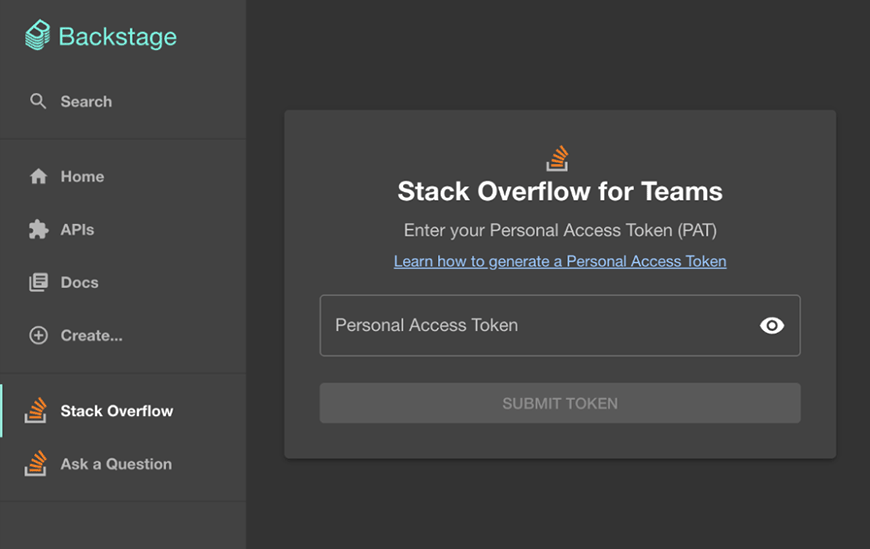
Task: Click the Backstage logo icon
Action: point(37,36)
